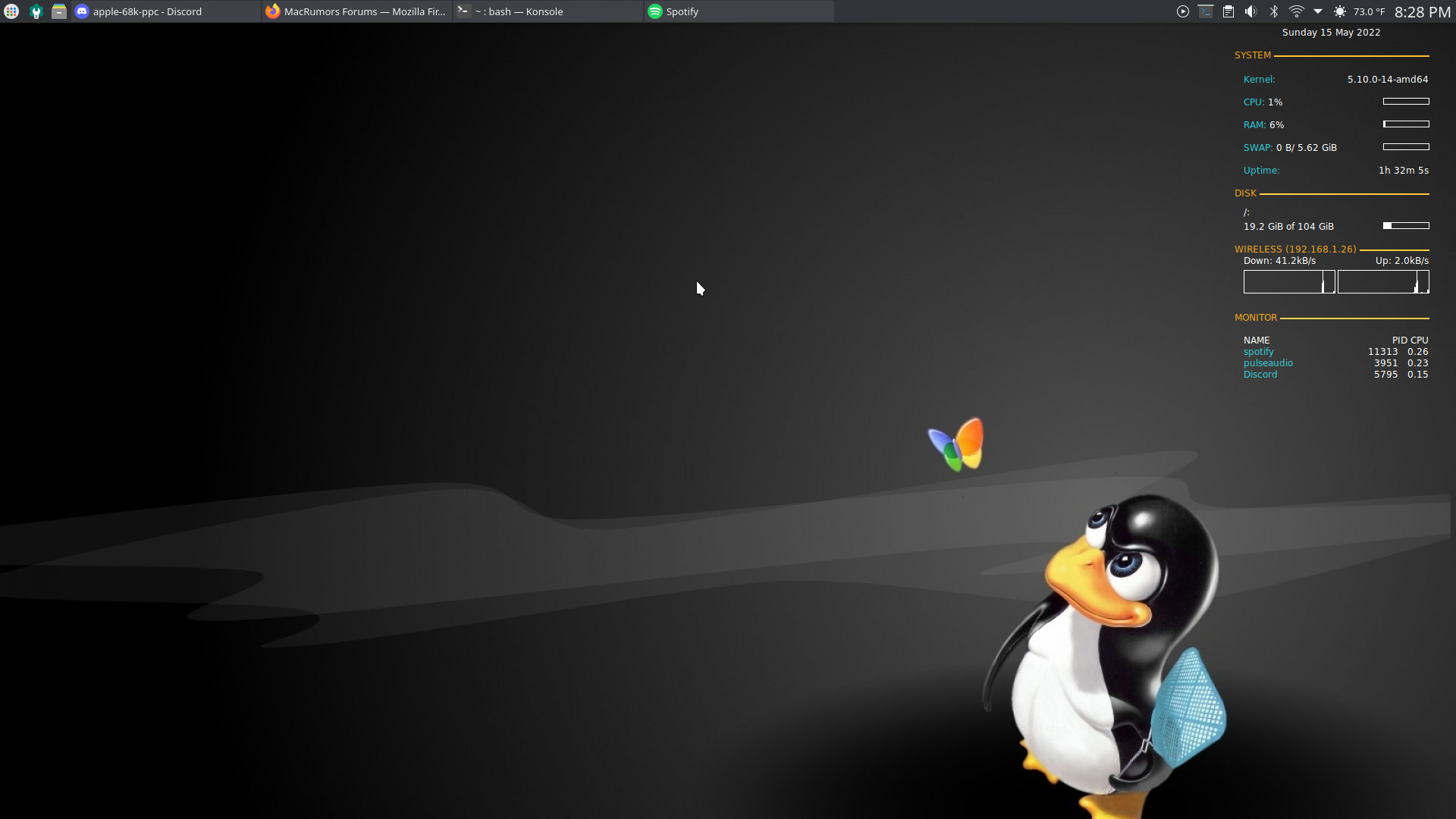
Task: Click the 73.0 °F temperature reading
Action: point(1370,11)
